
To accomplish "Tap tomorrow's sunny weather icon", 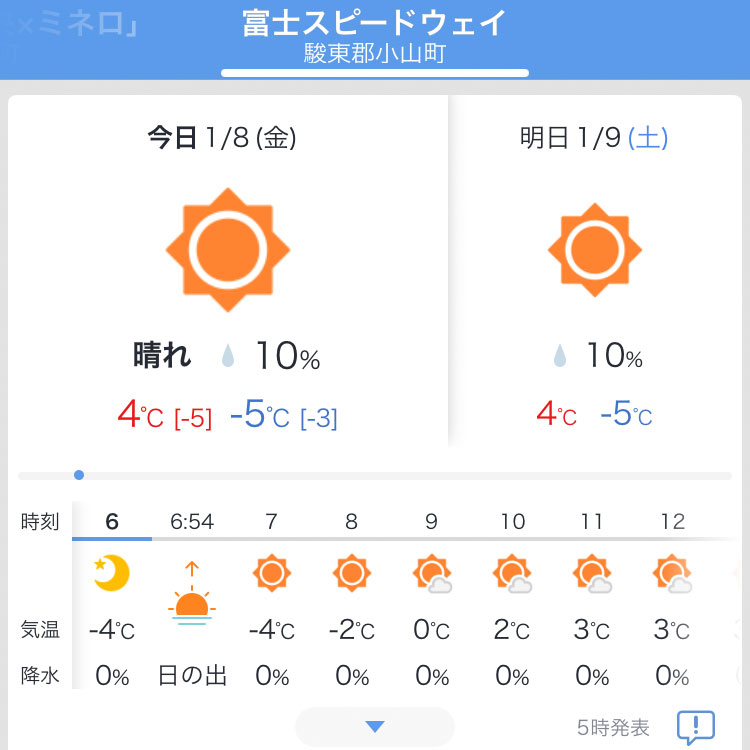I will [x=595, y=250].
